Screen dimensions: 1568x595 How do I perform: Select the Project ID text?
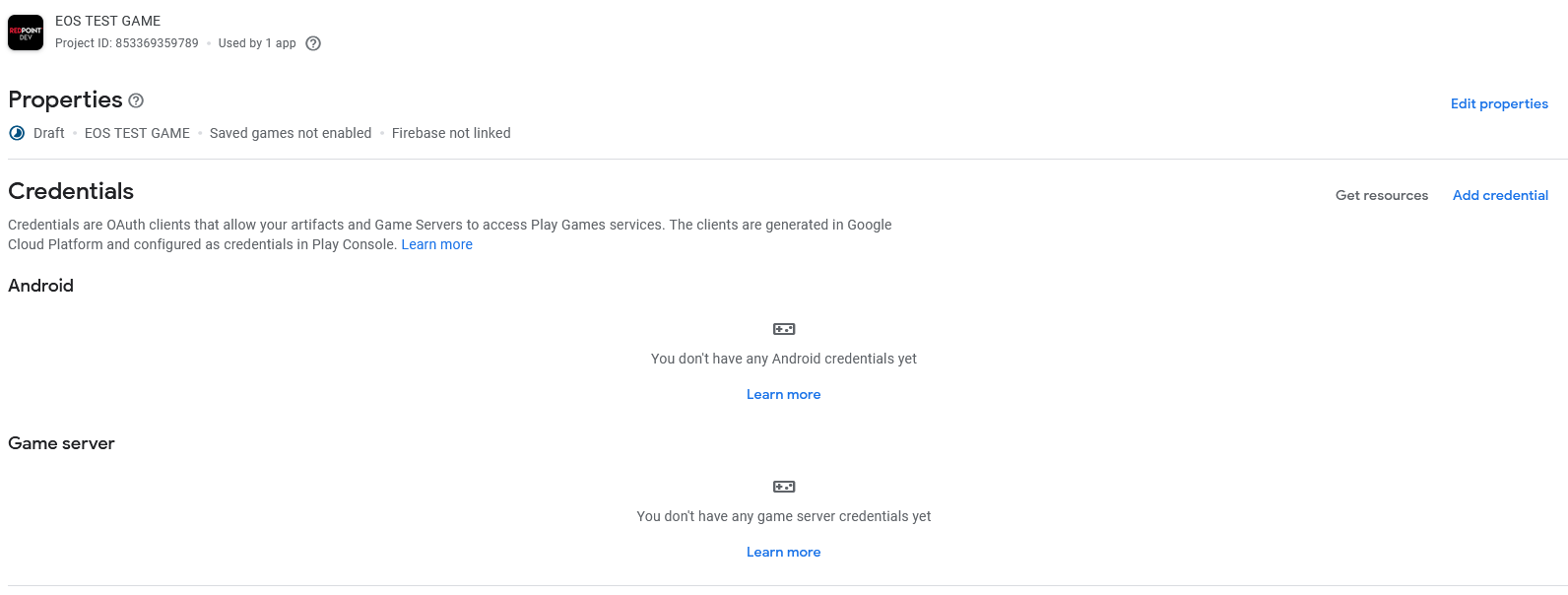coord(127,42)
